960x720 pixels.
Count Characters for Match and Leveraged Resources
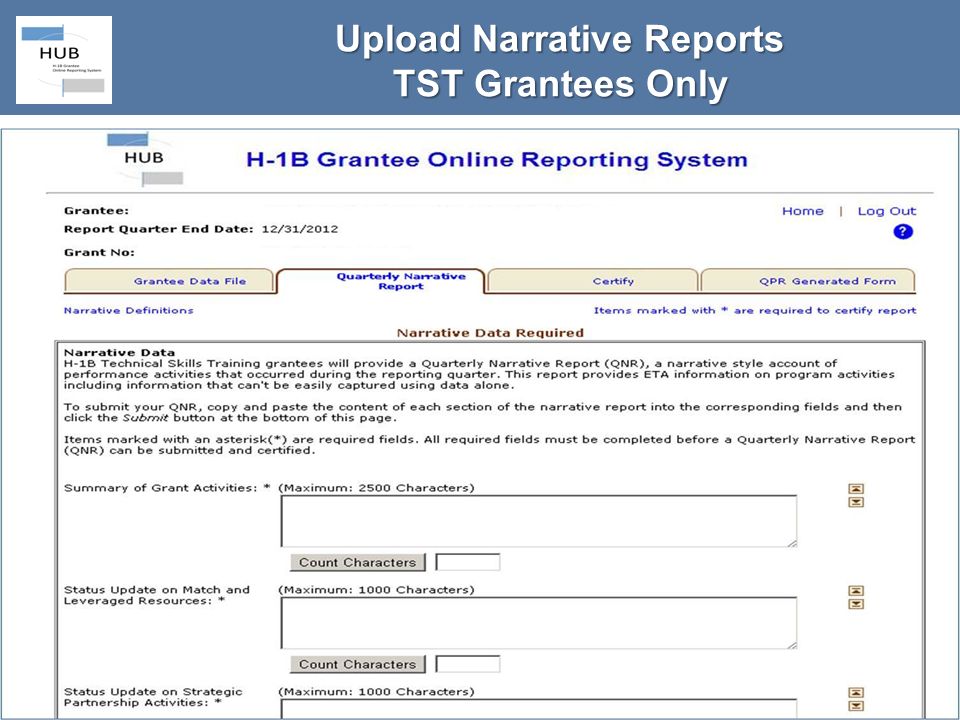coord(358,664)
